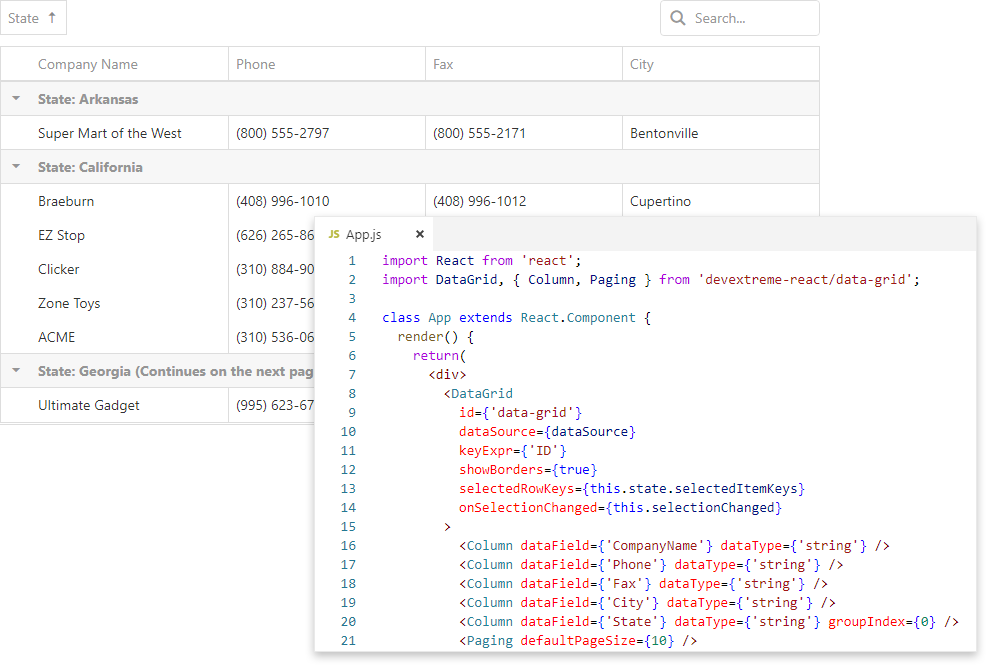Viewport: 1000px width, 670px height.
Task: Collapse the State: Arkansas group
Action: [x=16, y=99]
